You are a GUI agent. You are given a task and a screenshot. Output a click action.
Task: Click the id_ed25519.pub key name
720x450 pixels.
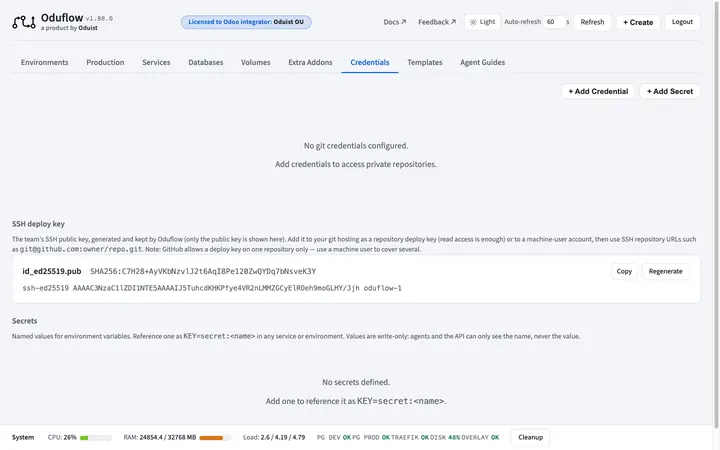[52, 271]
